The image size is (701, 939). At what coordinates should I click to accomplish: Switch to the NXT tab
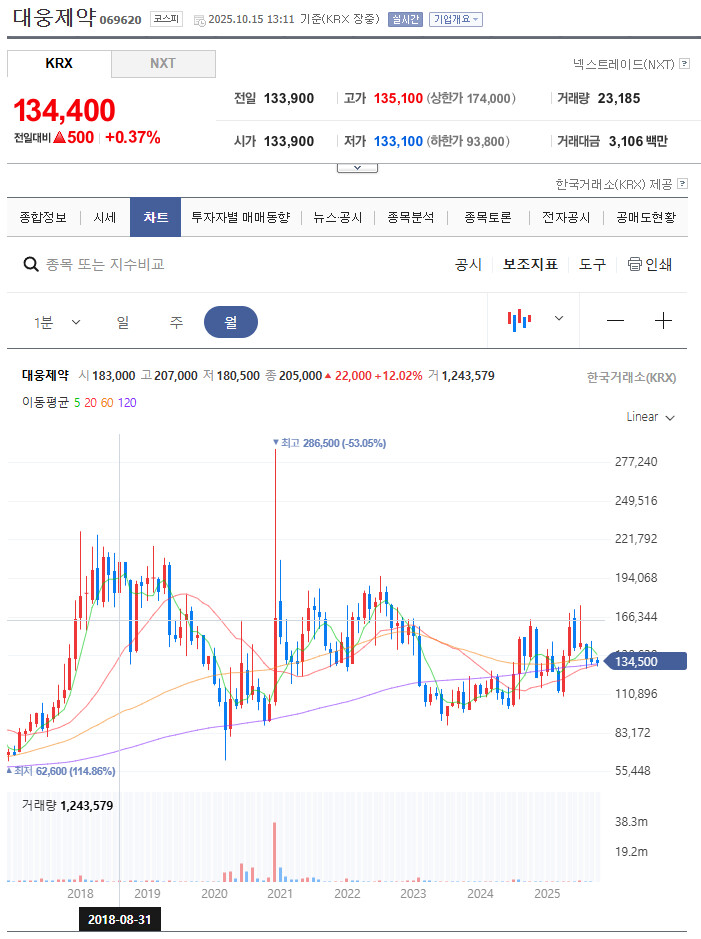[x=163, y=63]
